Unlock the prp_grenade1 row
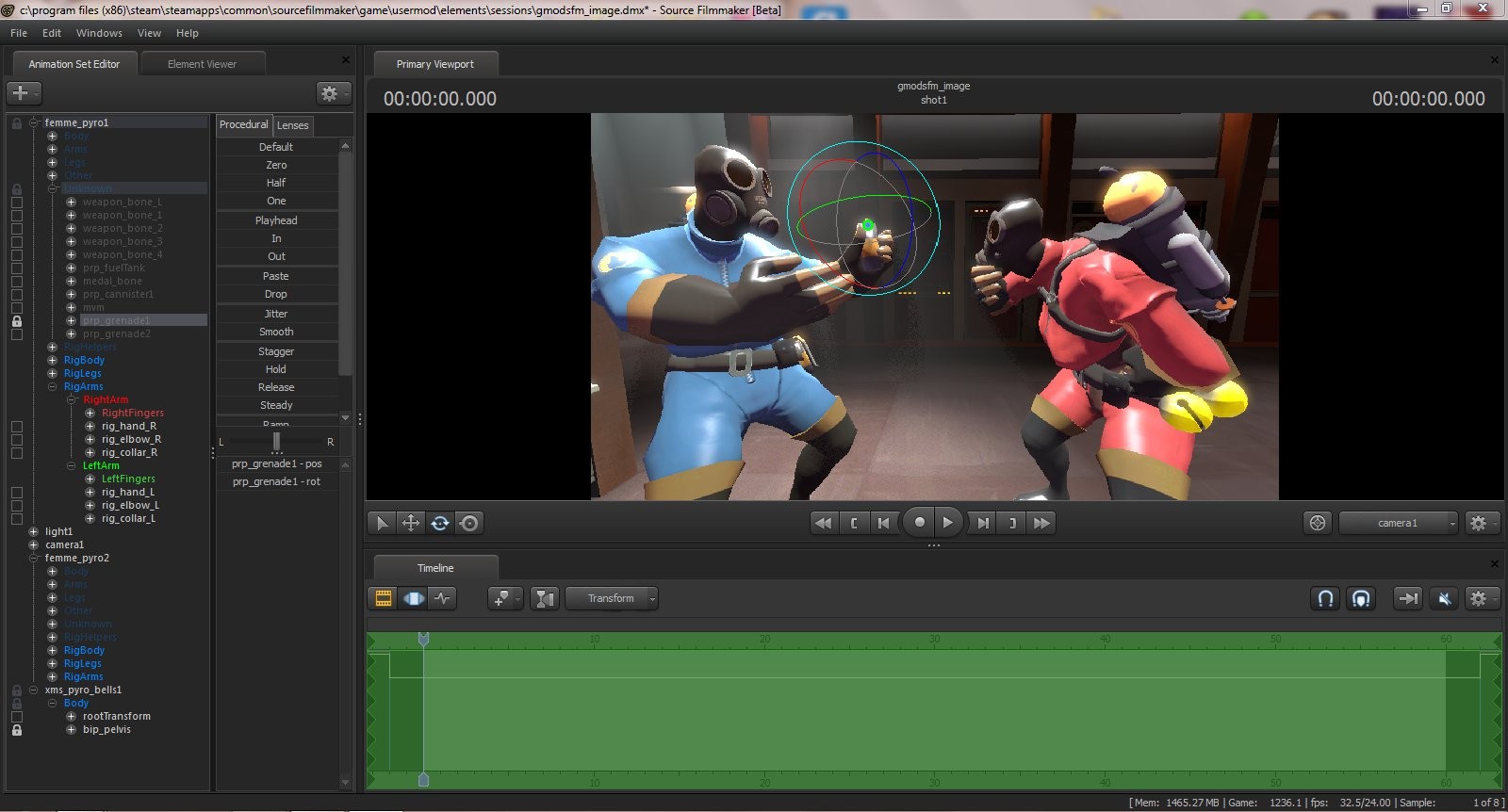This screenshot has height=812, width=1508. coord(16,321)
